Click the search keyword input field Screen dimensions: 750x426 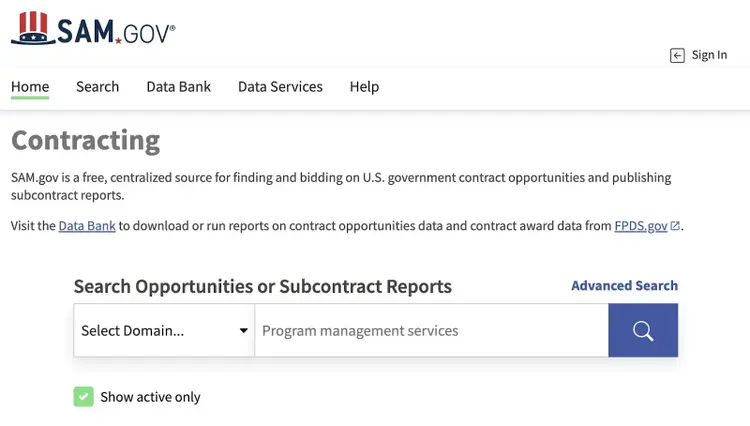click(x=431, y=330)
